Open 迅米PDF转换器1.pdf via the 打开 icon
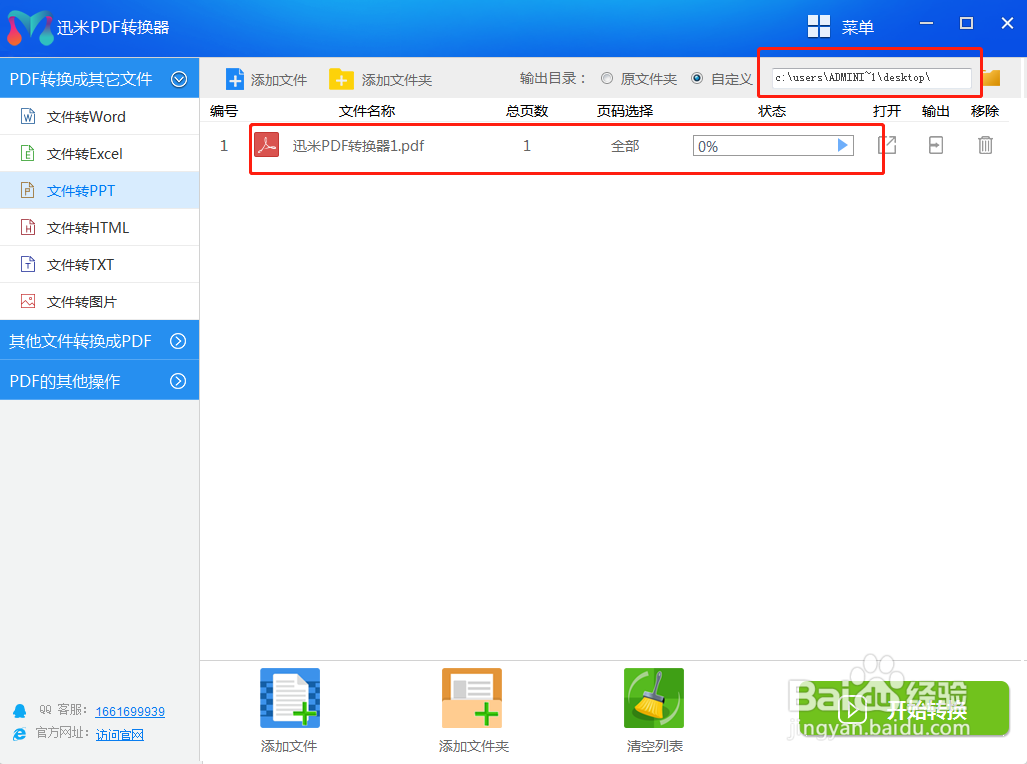This screenshot has width=1027, height=764. (x=886, y=145)
